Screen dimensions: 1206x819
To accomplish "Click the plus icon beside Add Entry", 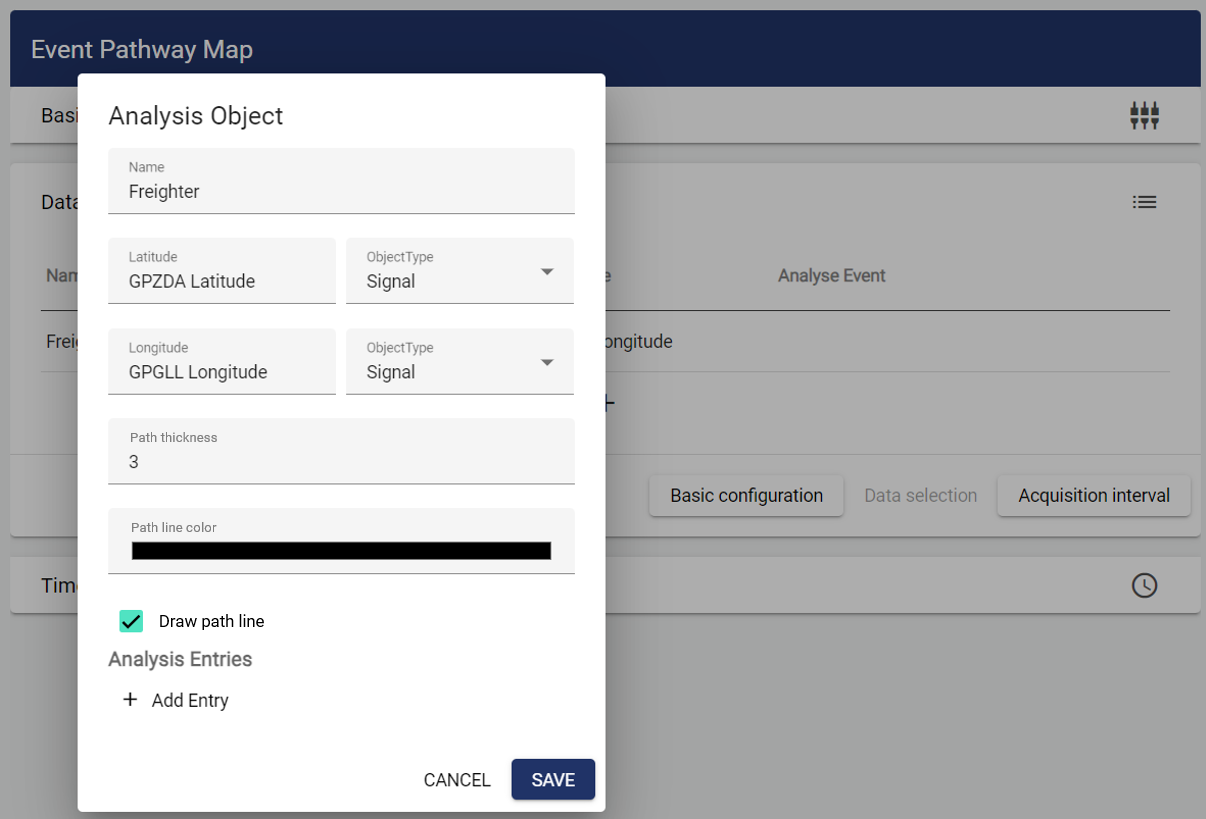I will pos(130,700).
